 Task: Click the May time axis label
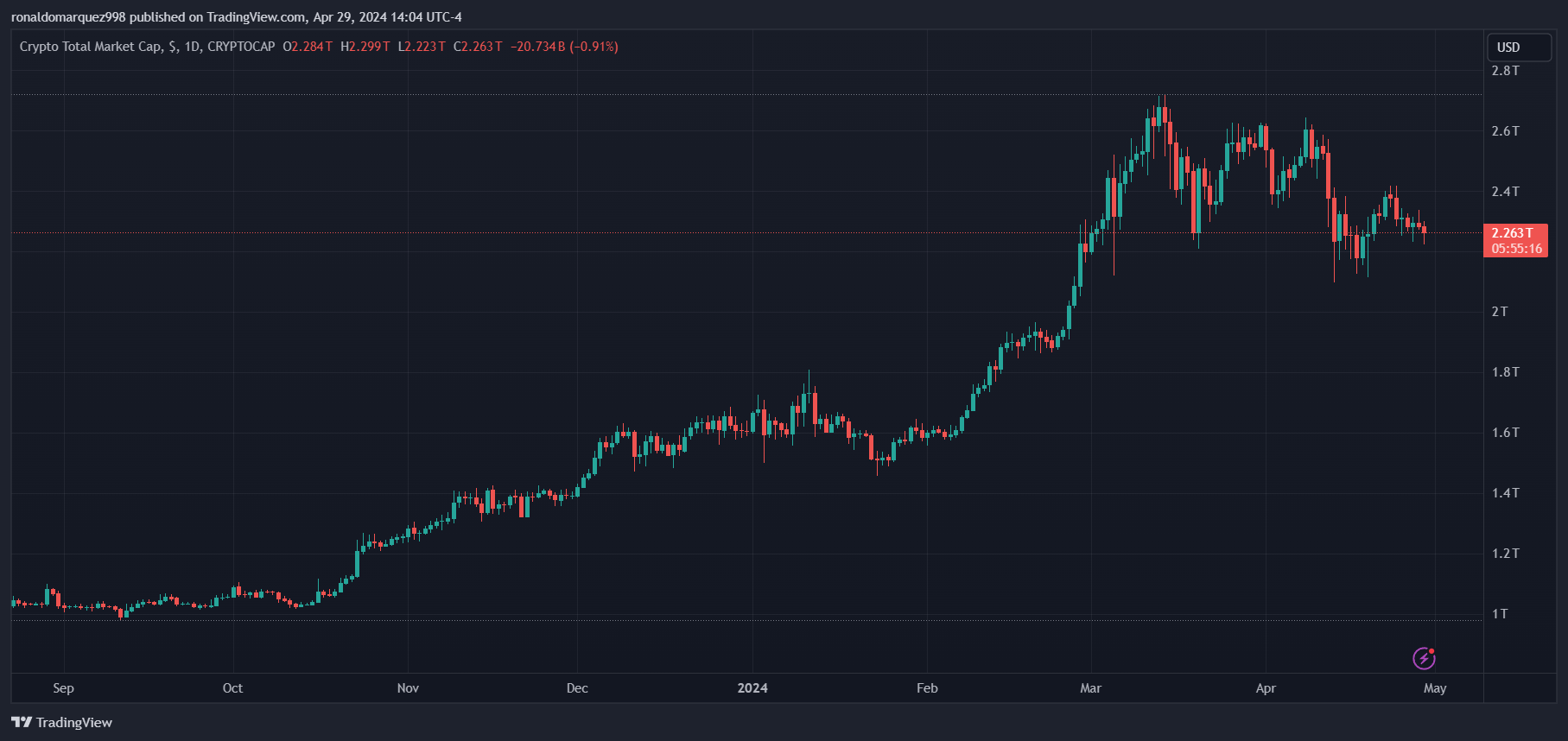click(x=1435, y=688)
